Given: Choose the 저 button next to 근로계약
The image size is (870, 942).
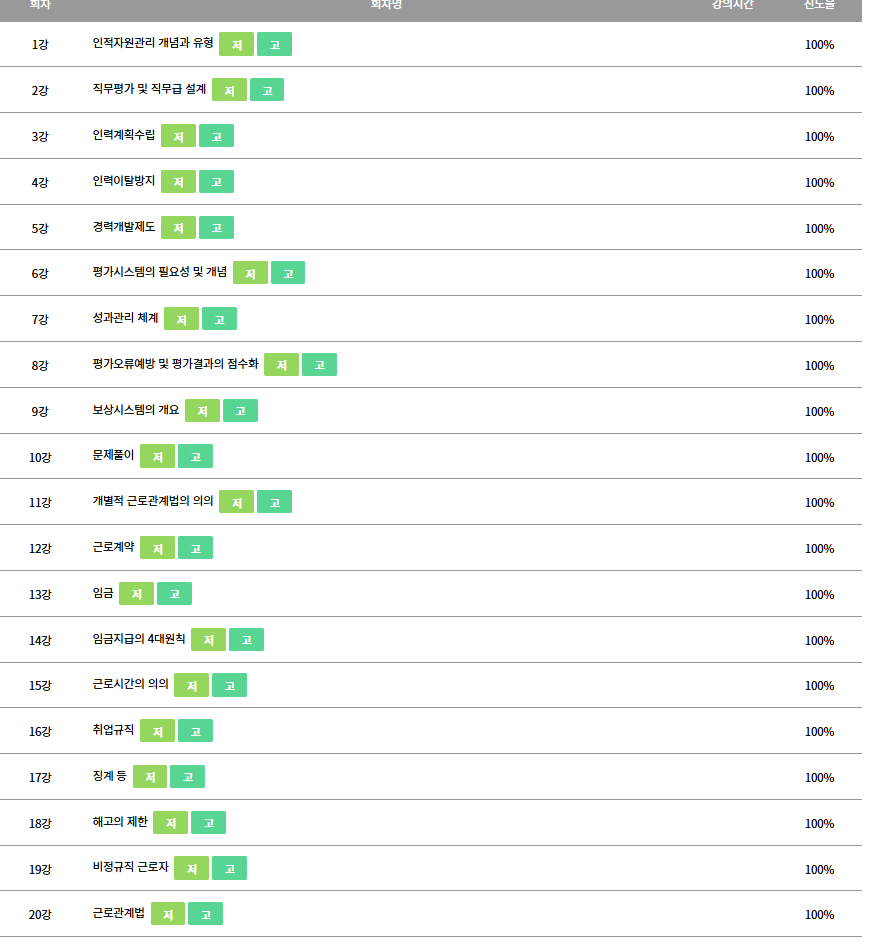Looking at the screenshot, I should [x=157, y=548].
